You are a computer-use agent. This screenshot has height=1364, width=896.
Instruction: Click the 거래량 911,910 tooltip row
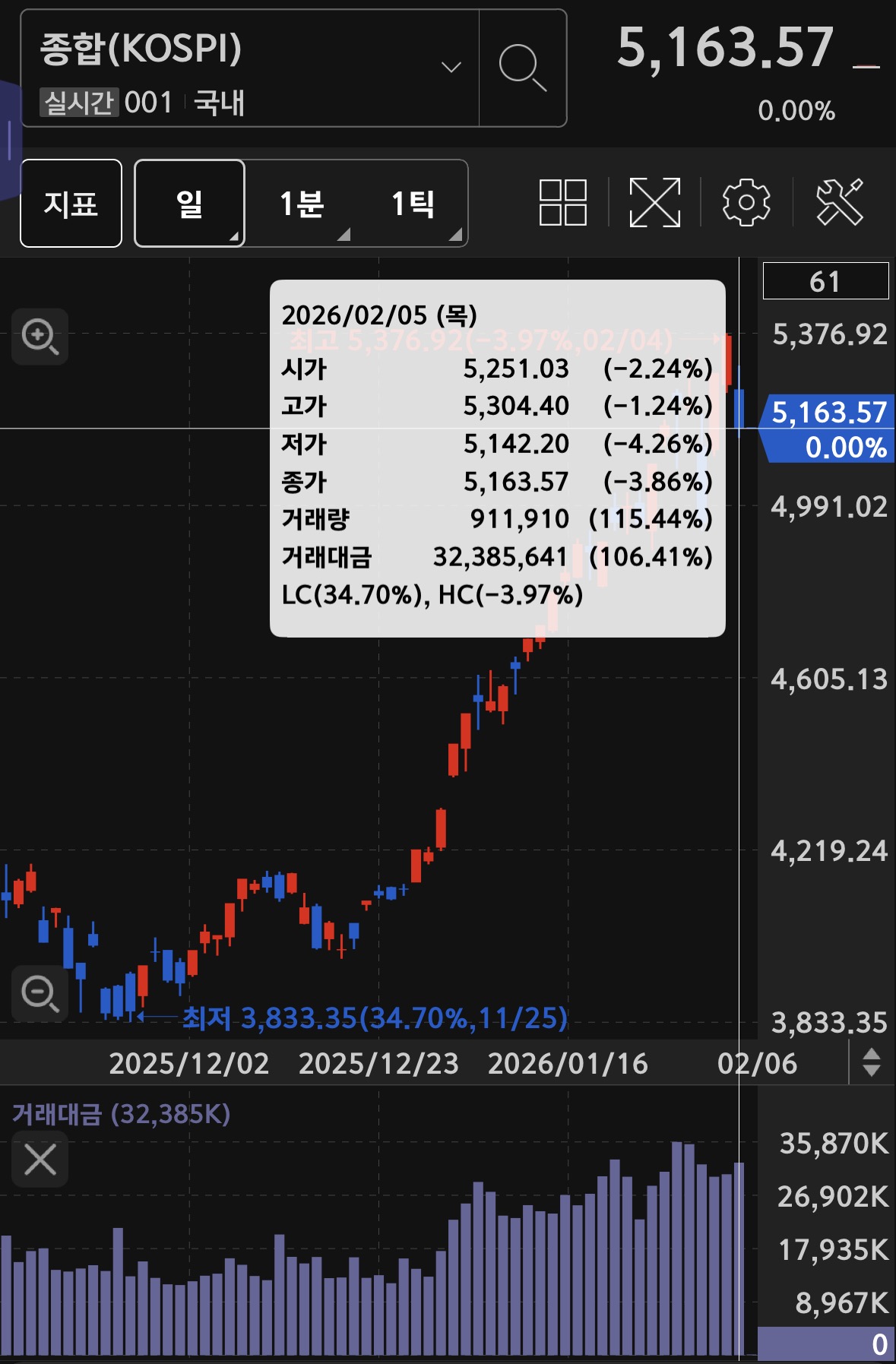(x=497, y=519)
